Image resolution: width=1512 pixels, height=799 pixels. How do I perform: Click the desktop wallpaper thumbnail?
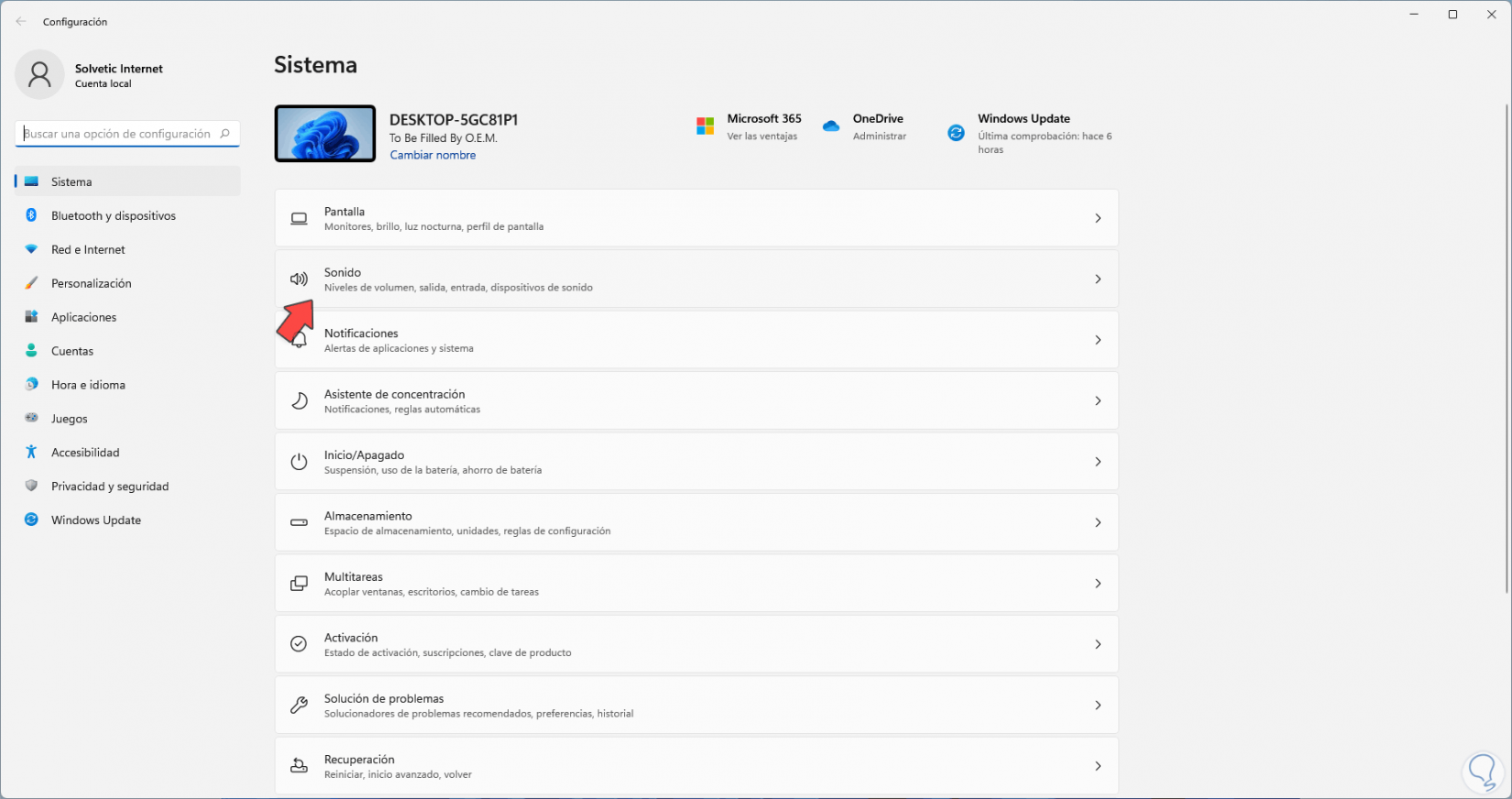pos(325,134)
